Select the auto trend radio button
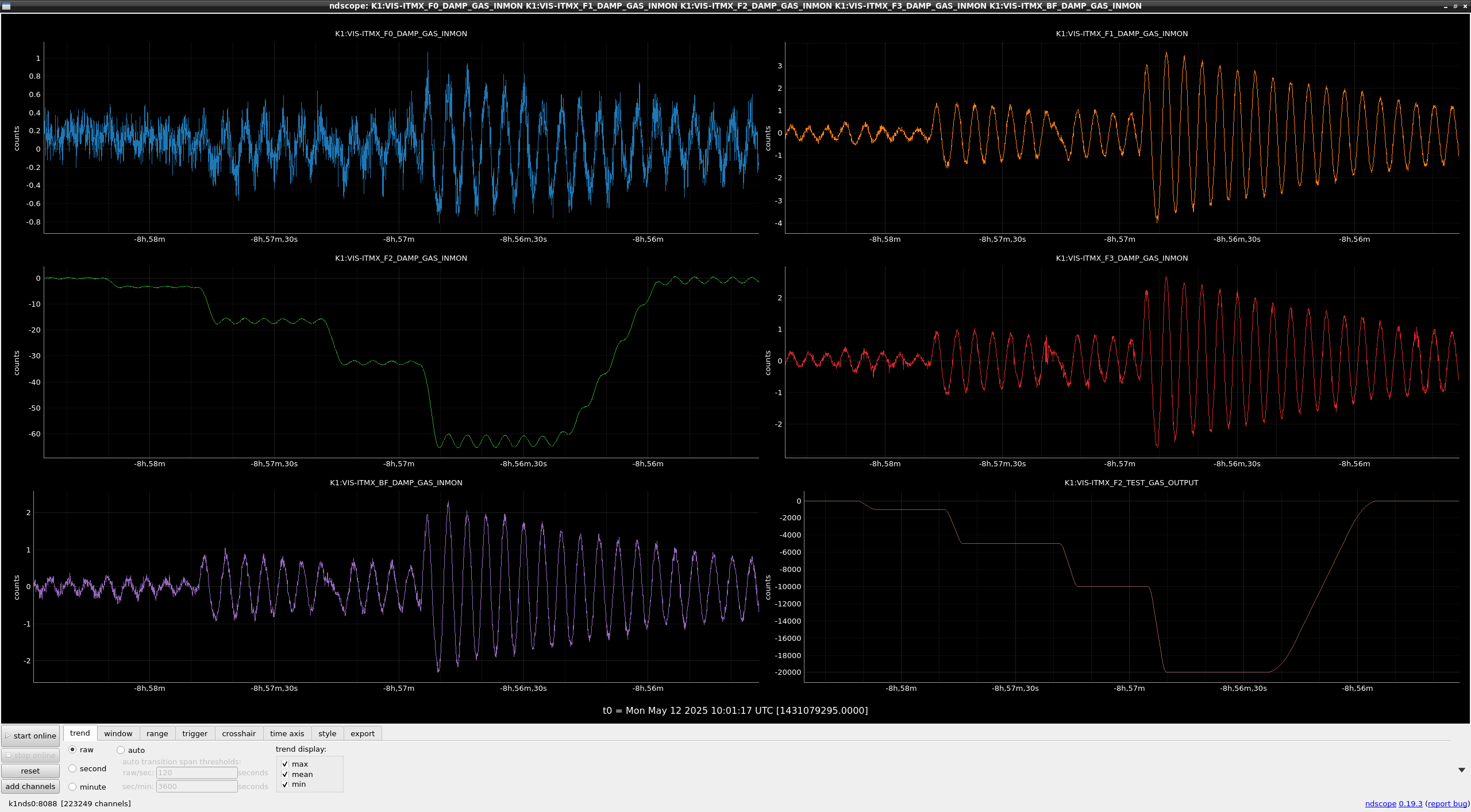The image size is (1471, 812). click(121, 750)
